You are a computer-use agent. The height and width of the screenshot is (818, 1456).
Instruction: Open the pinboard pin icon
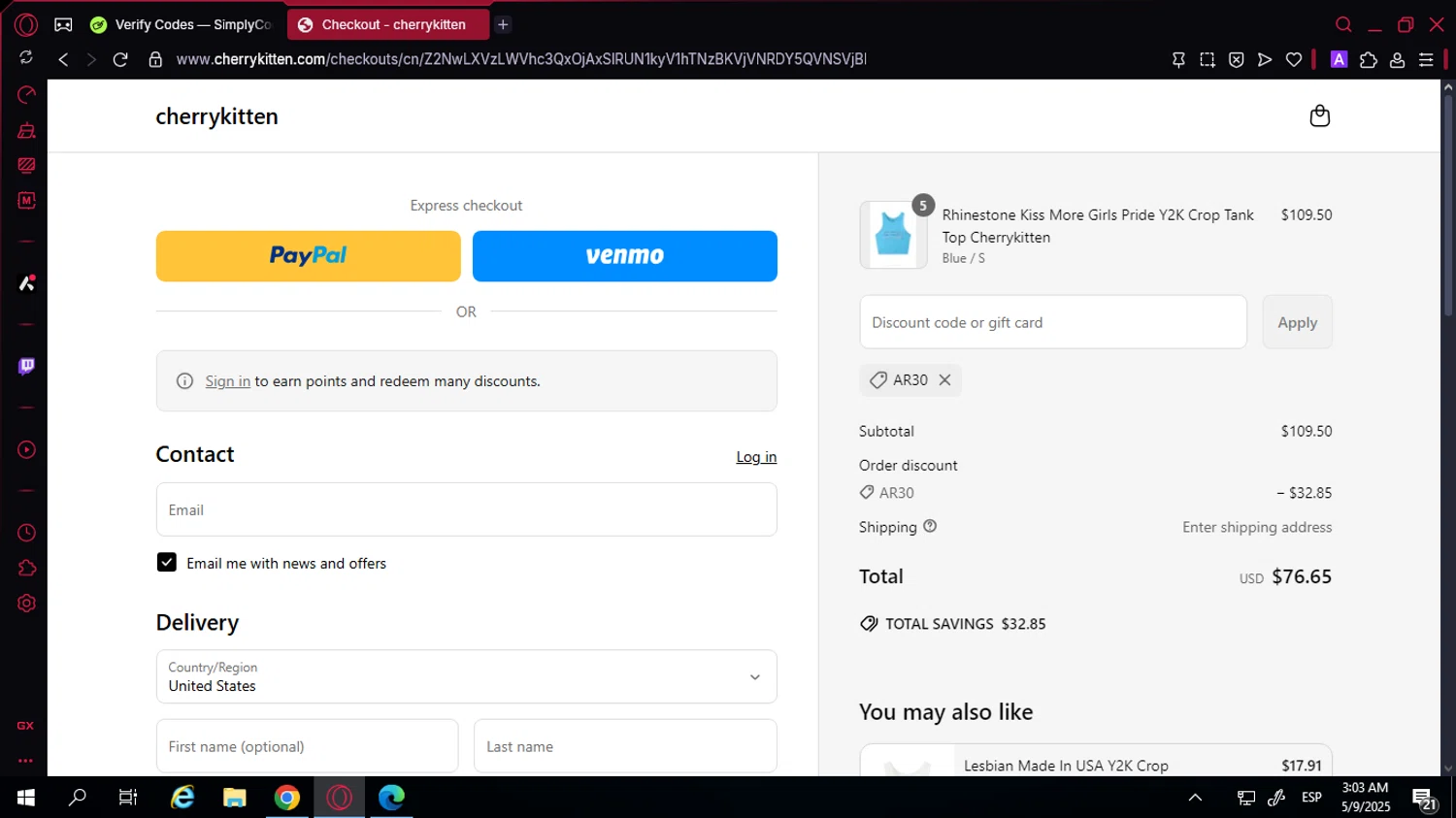[1178, 59]
